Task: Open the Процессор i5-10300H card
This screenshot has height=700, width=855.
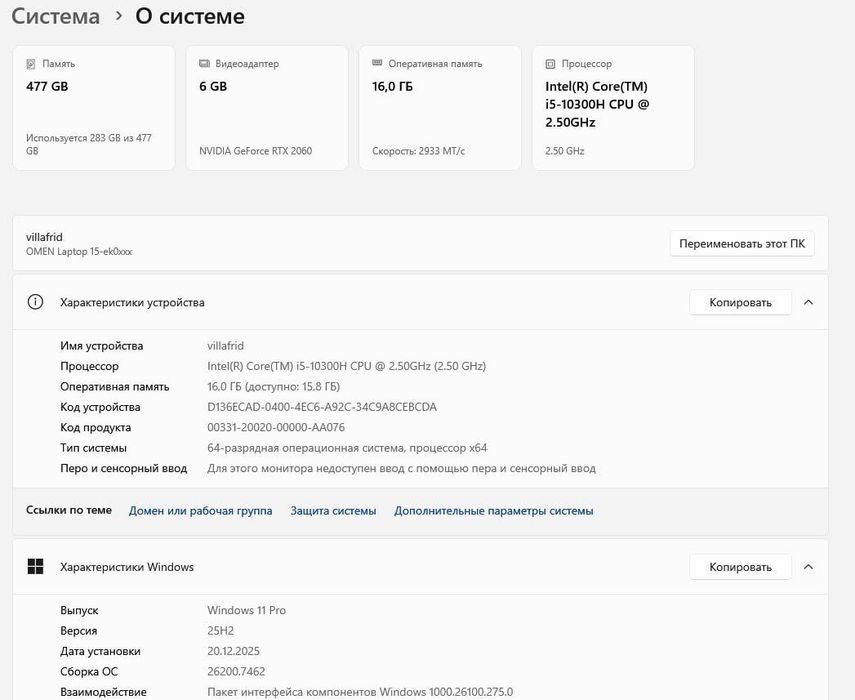Action: [x=613, y=108]
